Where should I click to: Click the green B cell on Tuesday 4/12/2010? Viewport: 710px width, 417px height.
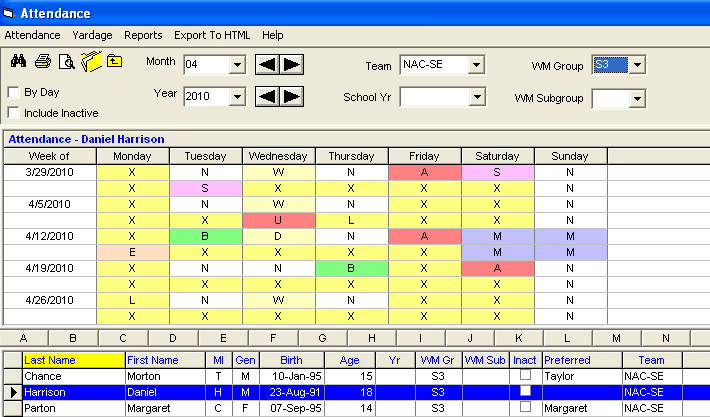click(x=206, y=236)
